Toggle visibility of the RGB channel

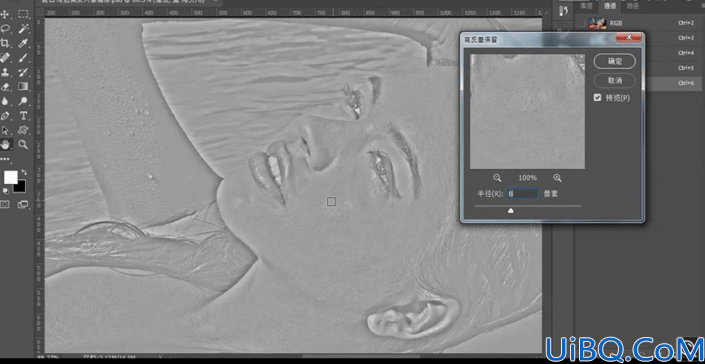tap(581, 23)
